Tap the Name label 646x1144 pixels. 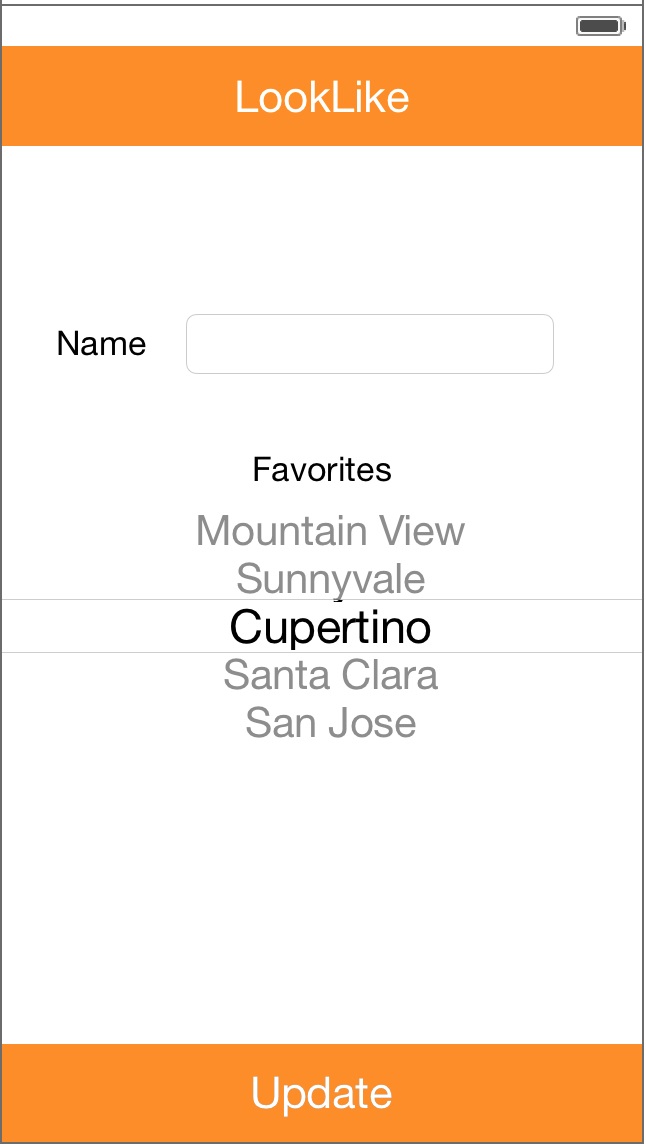click(x=101, y=344)
